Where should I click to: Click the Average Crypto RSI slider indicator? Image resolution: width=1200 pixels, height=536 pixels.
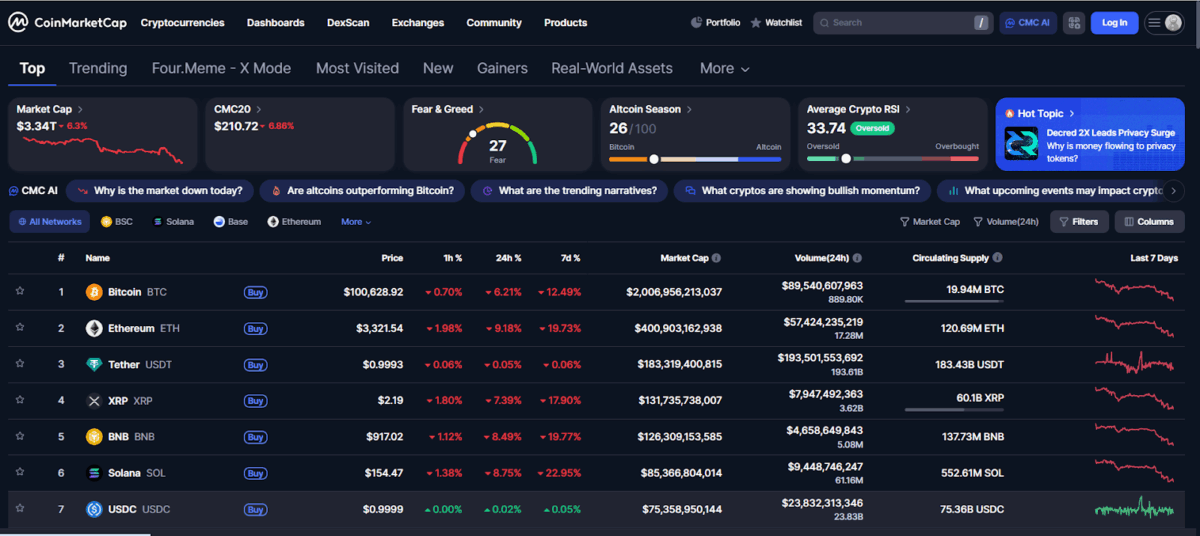[846, 159]
